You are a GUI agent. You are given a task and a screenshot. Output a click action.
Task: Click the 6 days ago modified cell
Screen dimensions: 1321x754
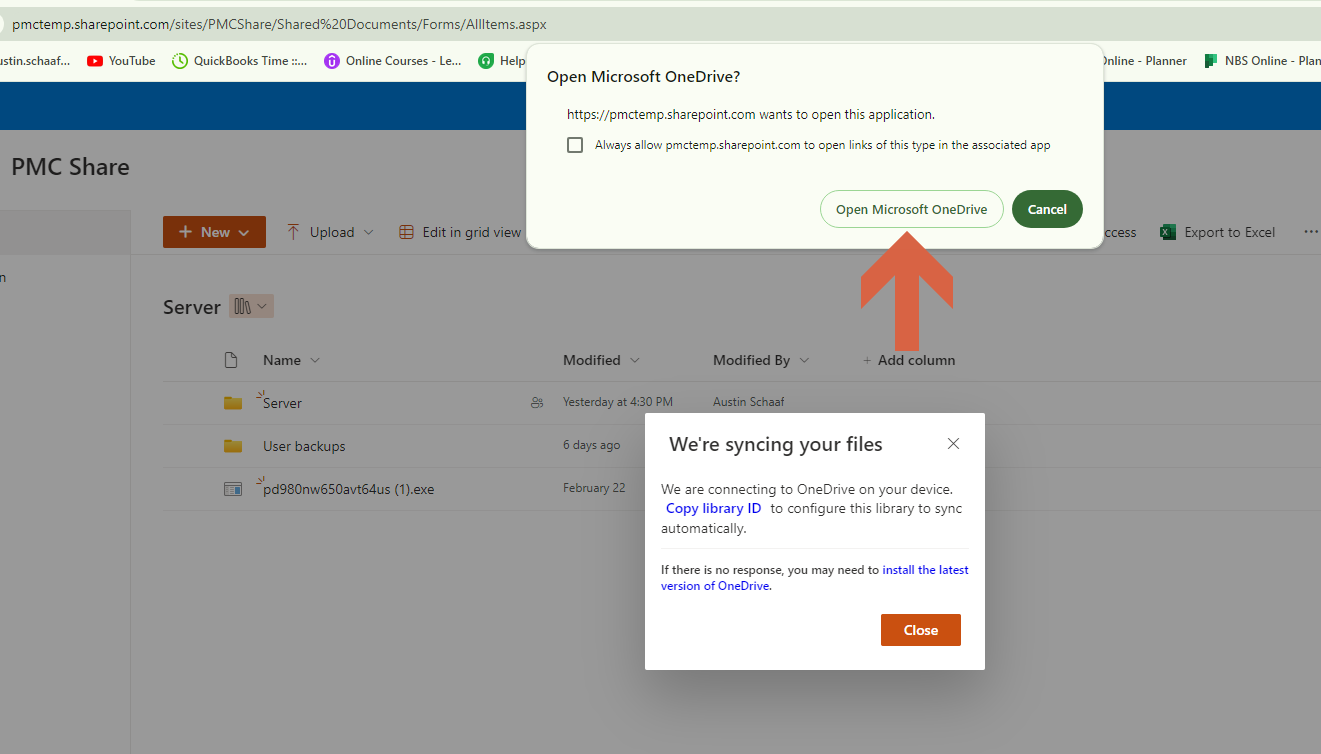pyautogui.click(x=591, y=445)
